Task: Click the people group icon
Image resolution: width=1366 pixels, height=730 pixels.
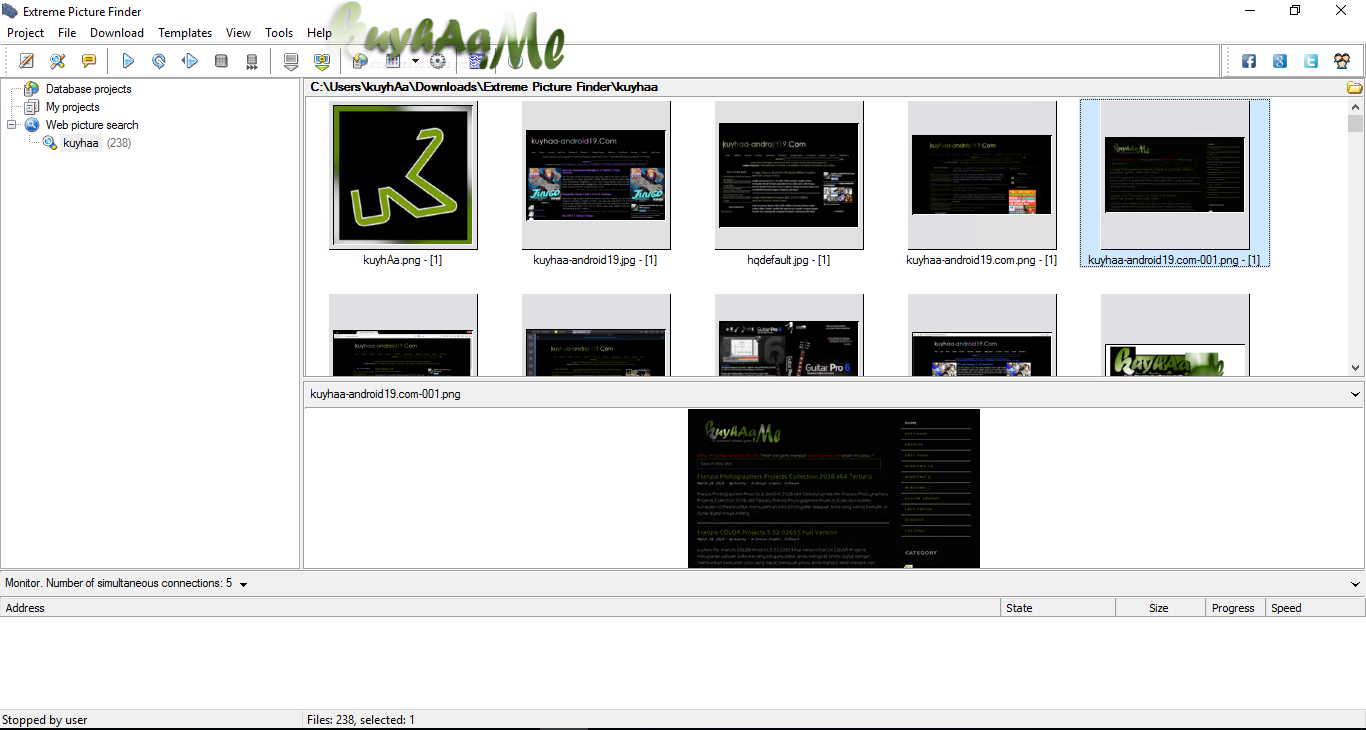Action: pyautogui.click(x=1342, y=61)
